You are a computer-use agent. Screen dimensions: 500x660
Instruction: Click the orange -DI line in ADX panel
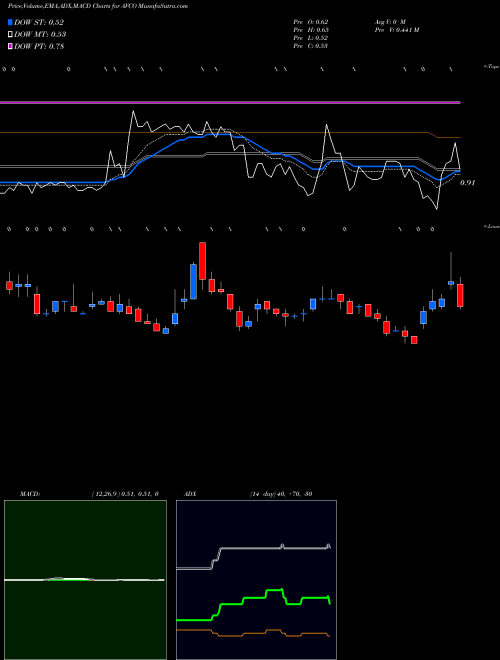point(253,633)
